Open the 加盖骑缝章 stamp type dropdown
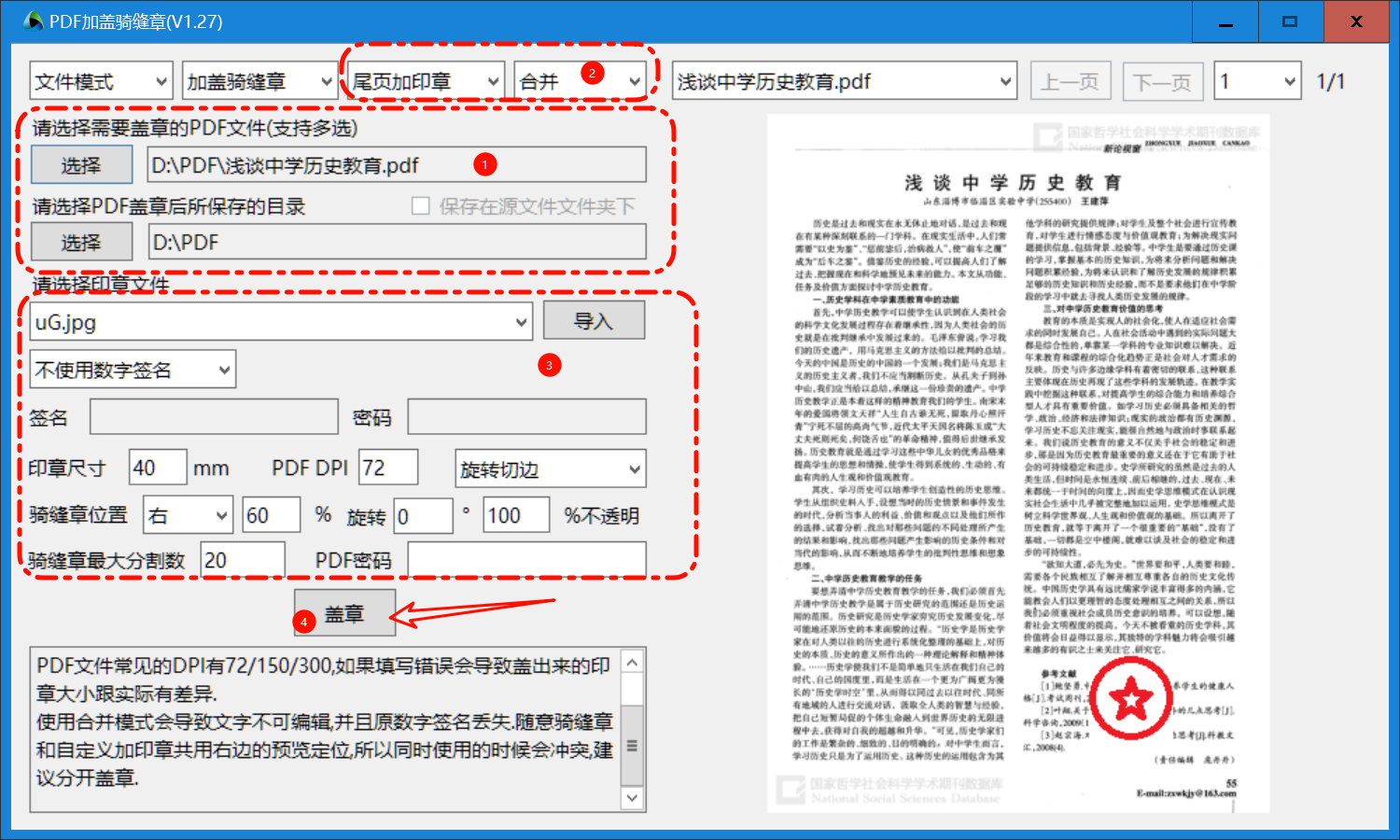 [259, 82]
